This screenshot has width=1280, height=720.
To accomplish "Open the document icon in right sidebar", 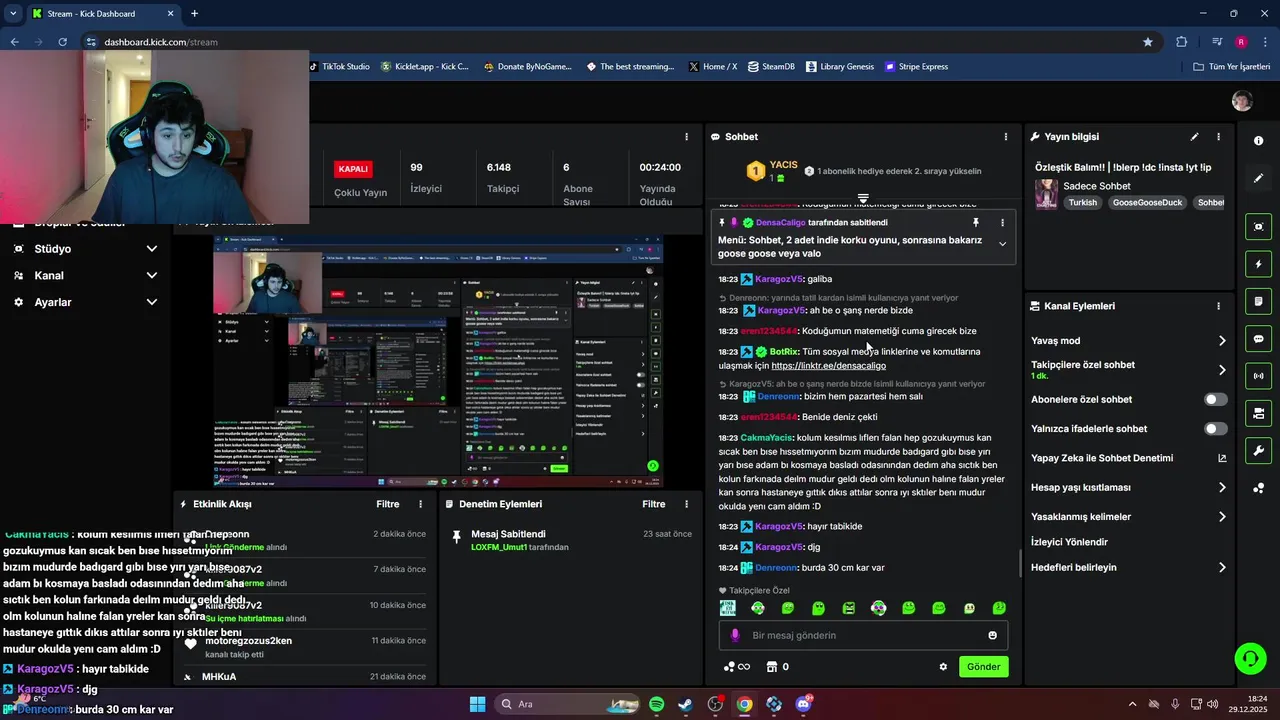I will [x=1259, y=302].
